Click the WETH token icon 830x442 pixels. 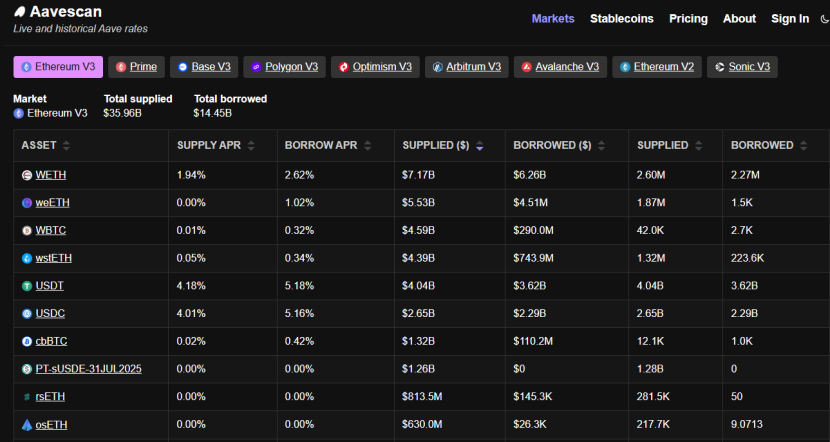(27, 175)
